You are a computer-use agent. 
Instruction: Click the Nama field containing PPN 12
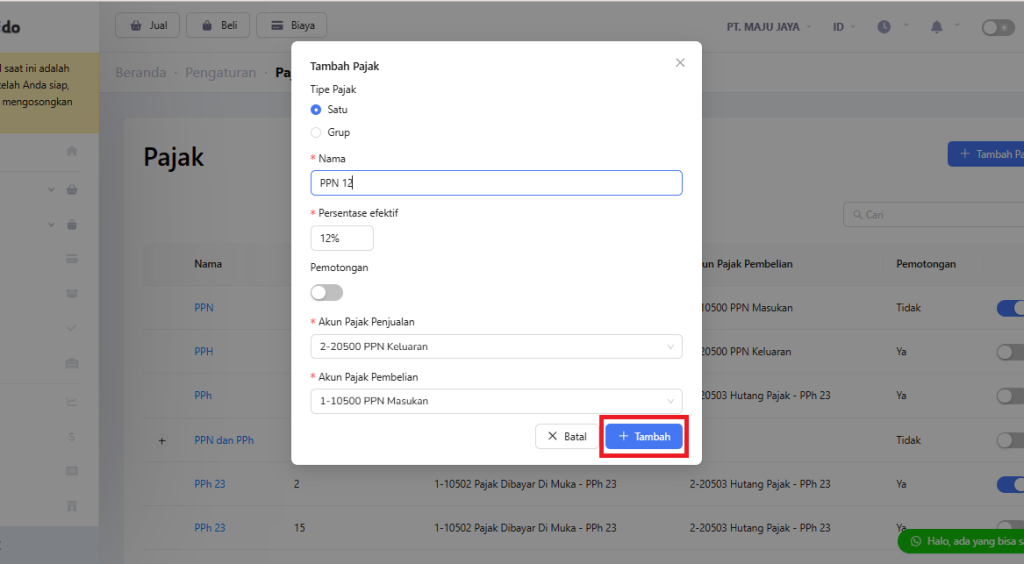point(496,183)
